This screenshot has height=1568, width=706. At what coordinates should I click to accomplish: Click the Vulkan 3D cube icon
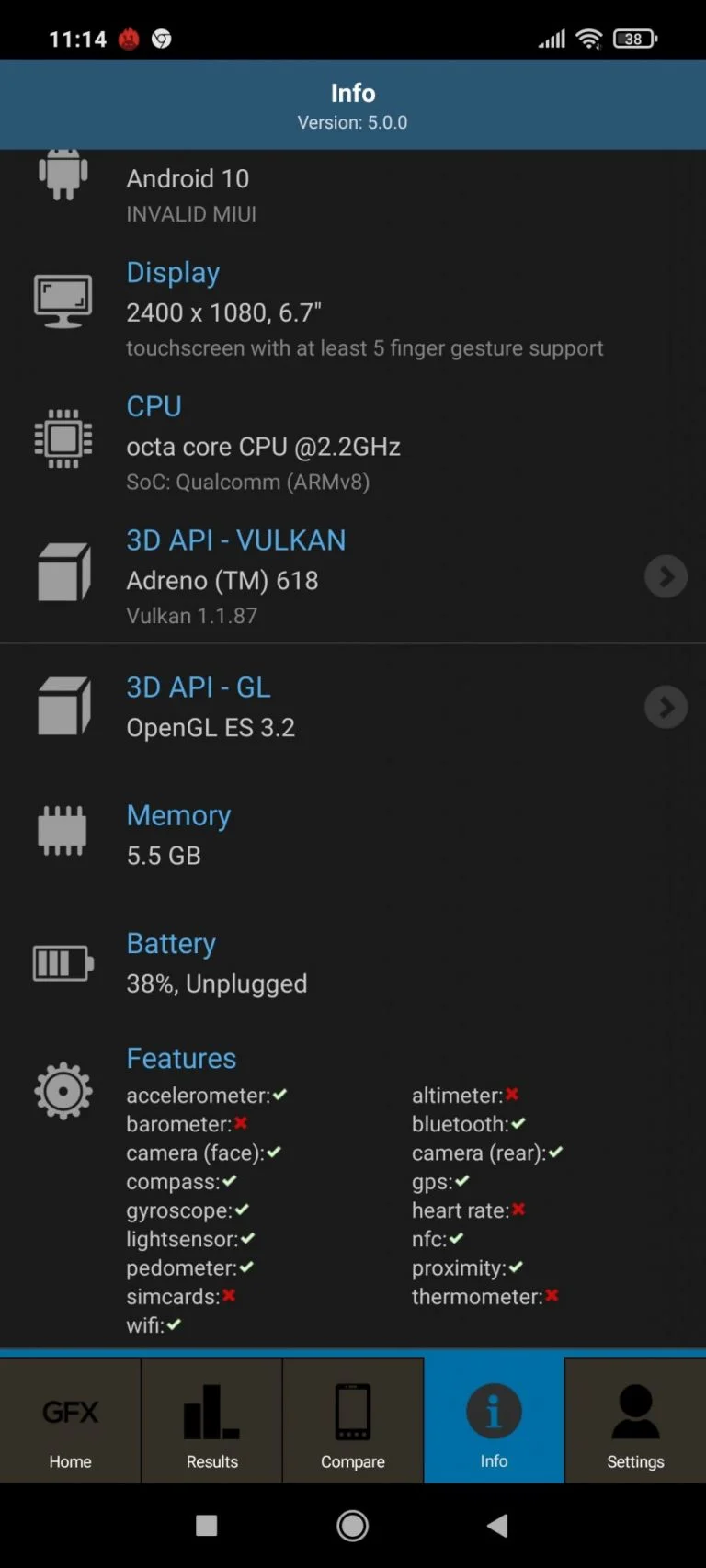(63, 572)
